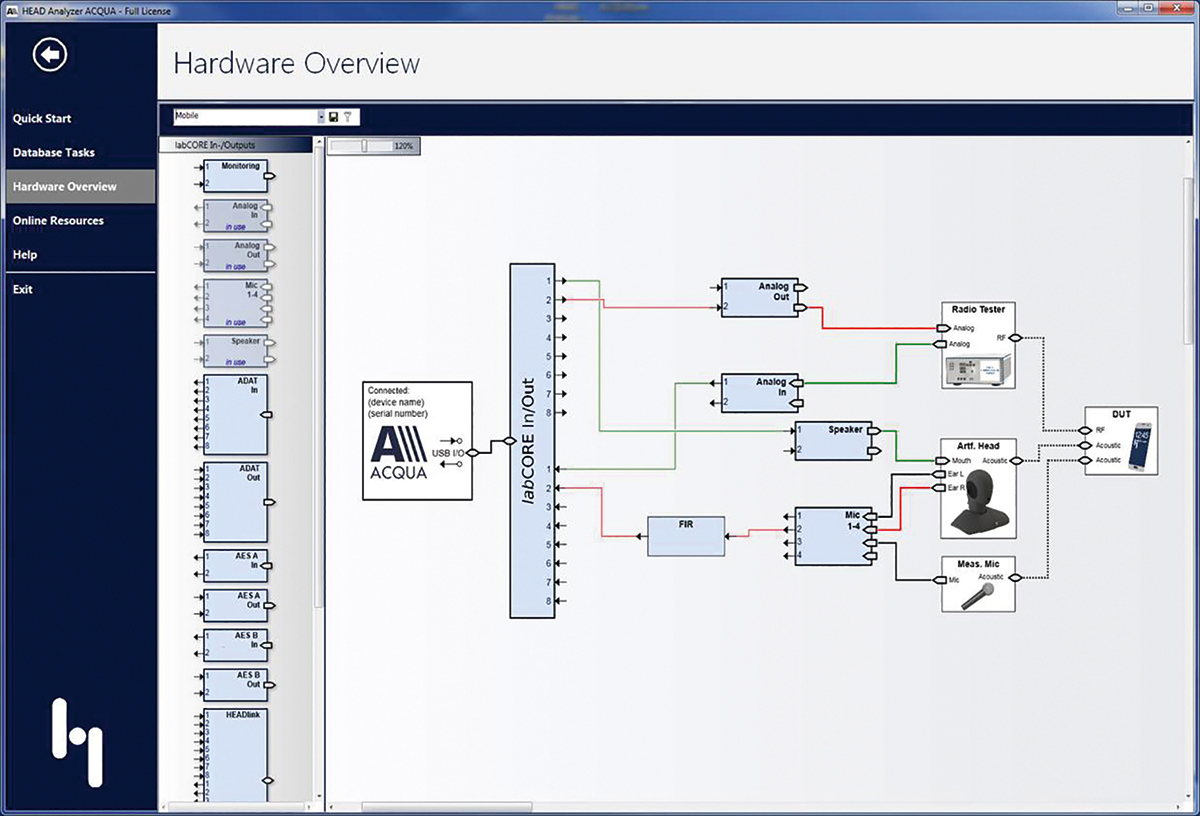Screen dimensions: 1200x816
Task: Click the Artf. Head title label
Action: click(x=979, y=445)
